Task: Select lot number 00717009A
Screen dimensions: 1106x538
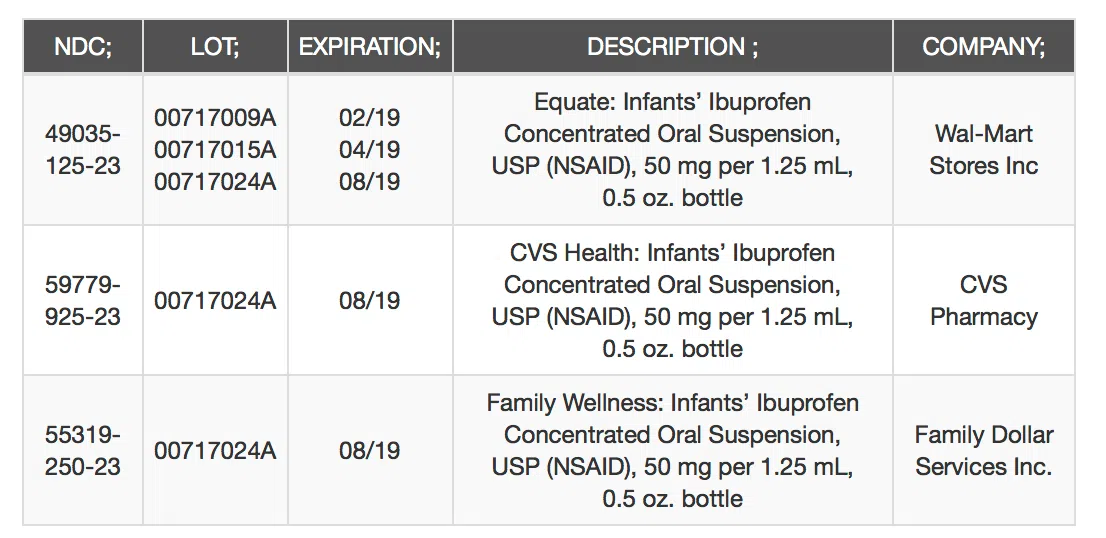Action: pos(215,118)
